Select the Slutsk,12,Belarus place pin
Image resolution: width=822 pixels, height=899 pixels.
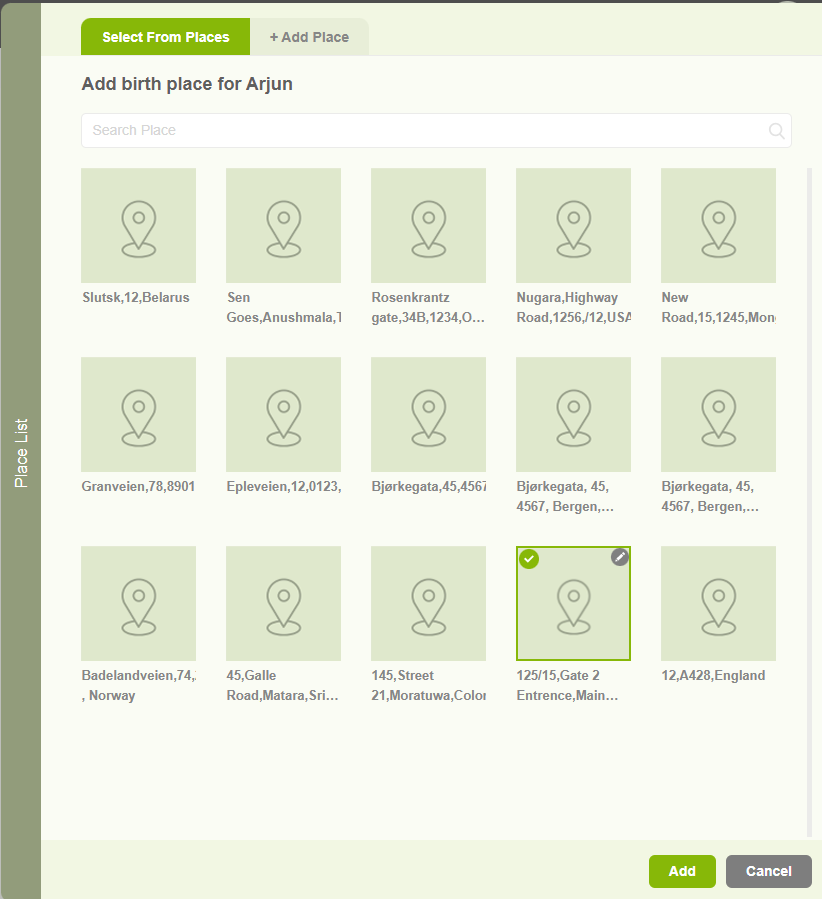click(x=138, y=226)
